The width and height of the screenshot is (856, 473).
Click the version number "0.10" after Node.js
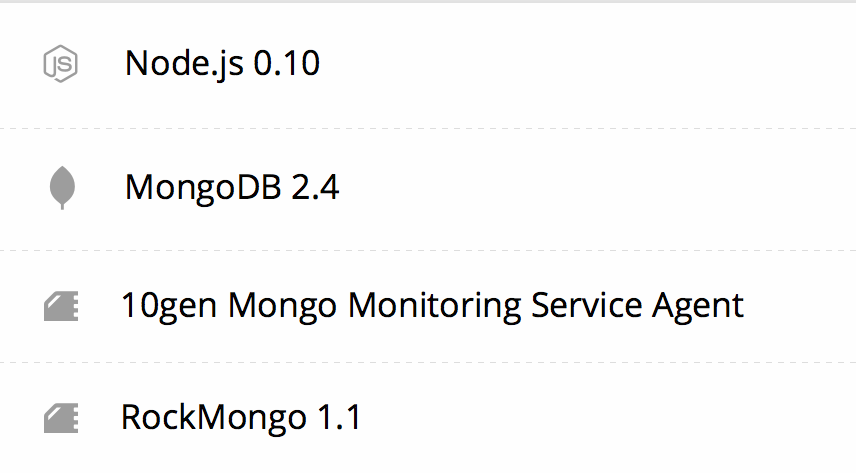point(287,64)
